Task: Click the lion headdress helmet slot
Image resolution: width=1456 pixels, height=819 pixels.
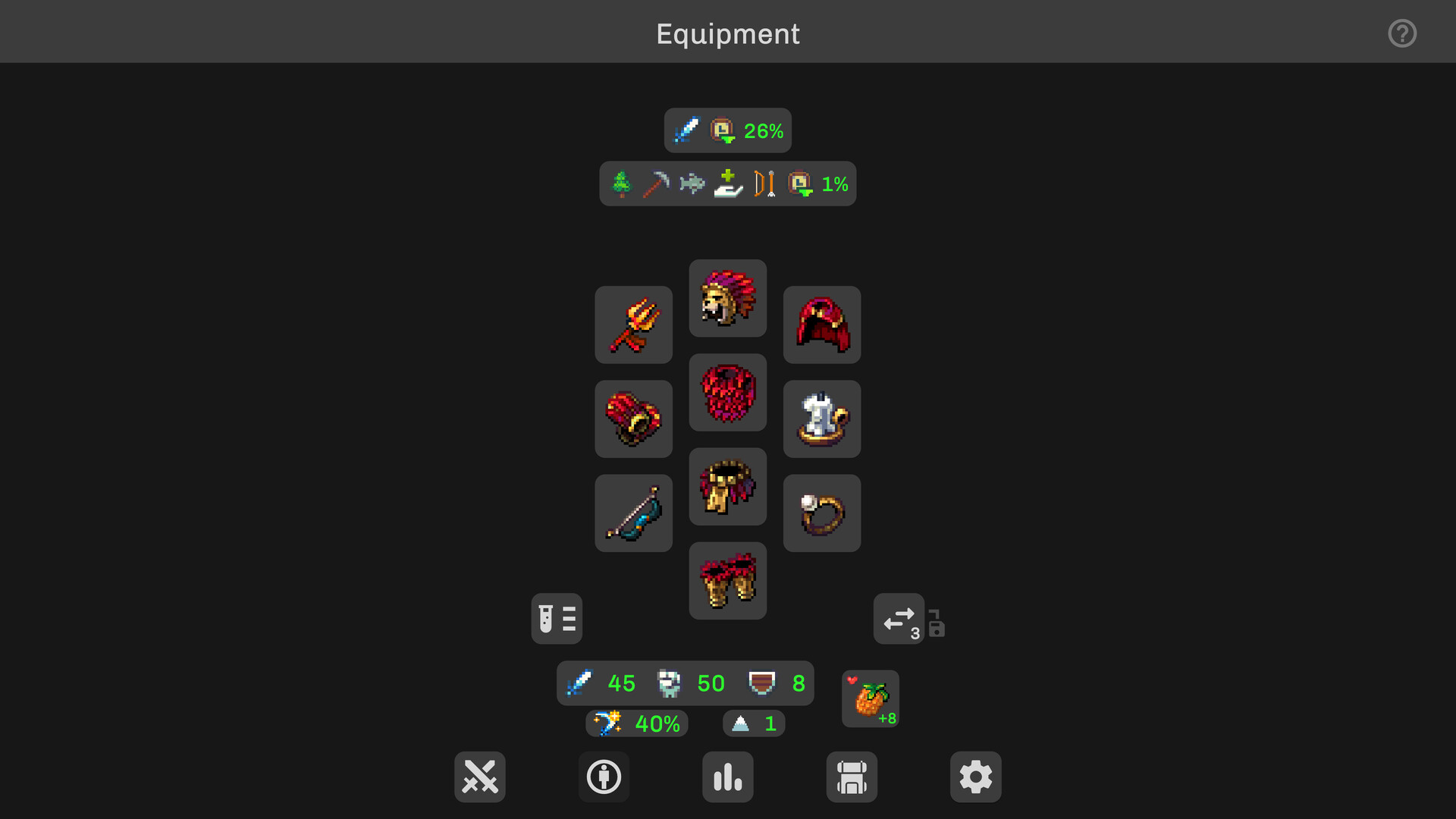Action: tap(727, 298)
